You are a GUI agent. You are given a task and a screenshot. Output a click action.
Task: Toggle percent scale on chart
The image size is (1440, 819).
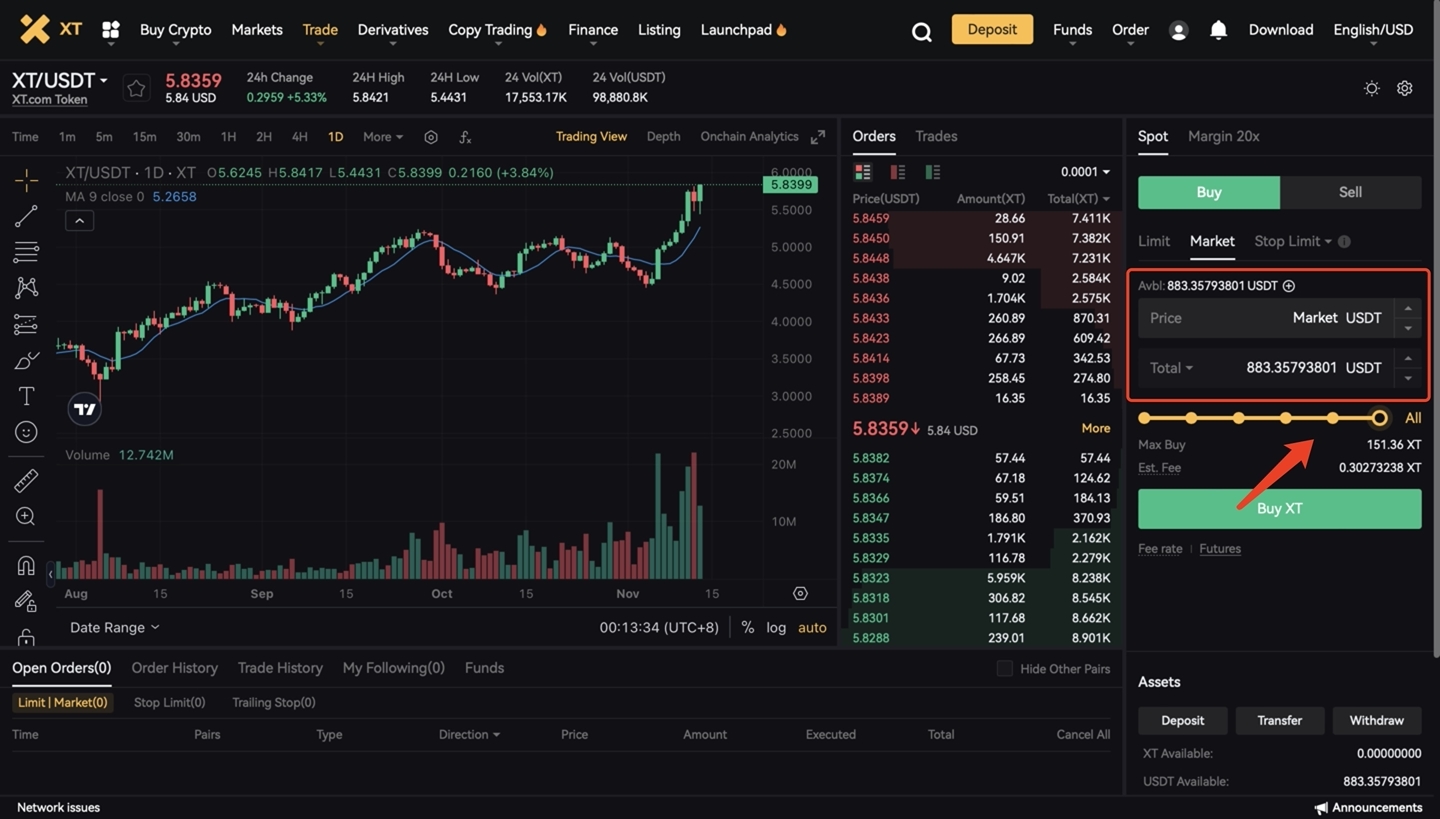tap(747, 627)
